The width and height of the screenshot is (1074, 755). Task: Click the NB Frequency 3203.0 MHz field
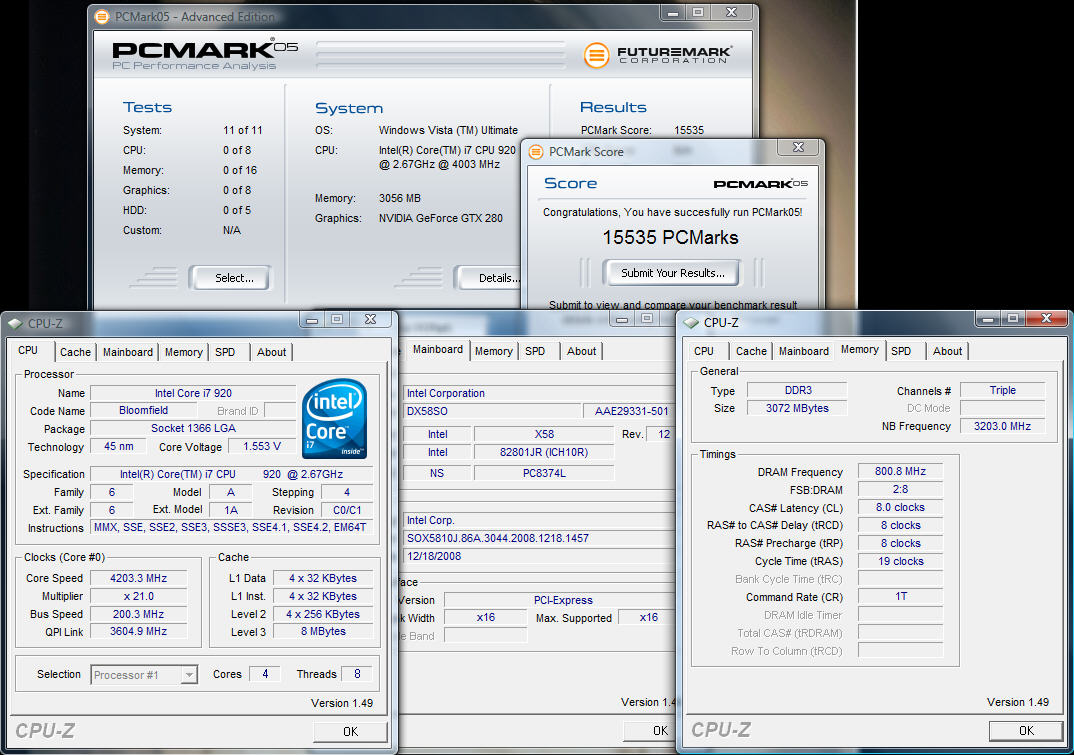(1002, 426)
